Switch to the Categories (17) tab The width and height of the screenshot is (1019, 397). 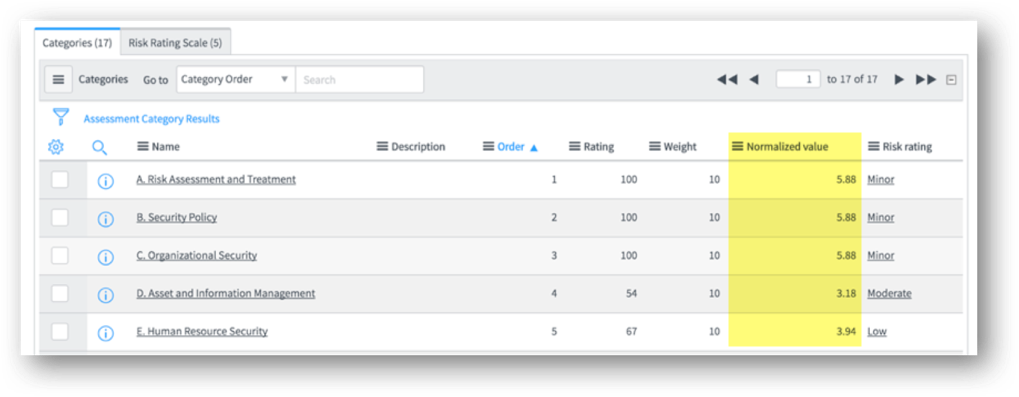77,43
